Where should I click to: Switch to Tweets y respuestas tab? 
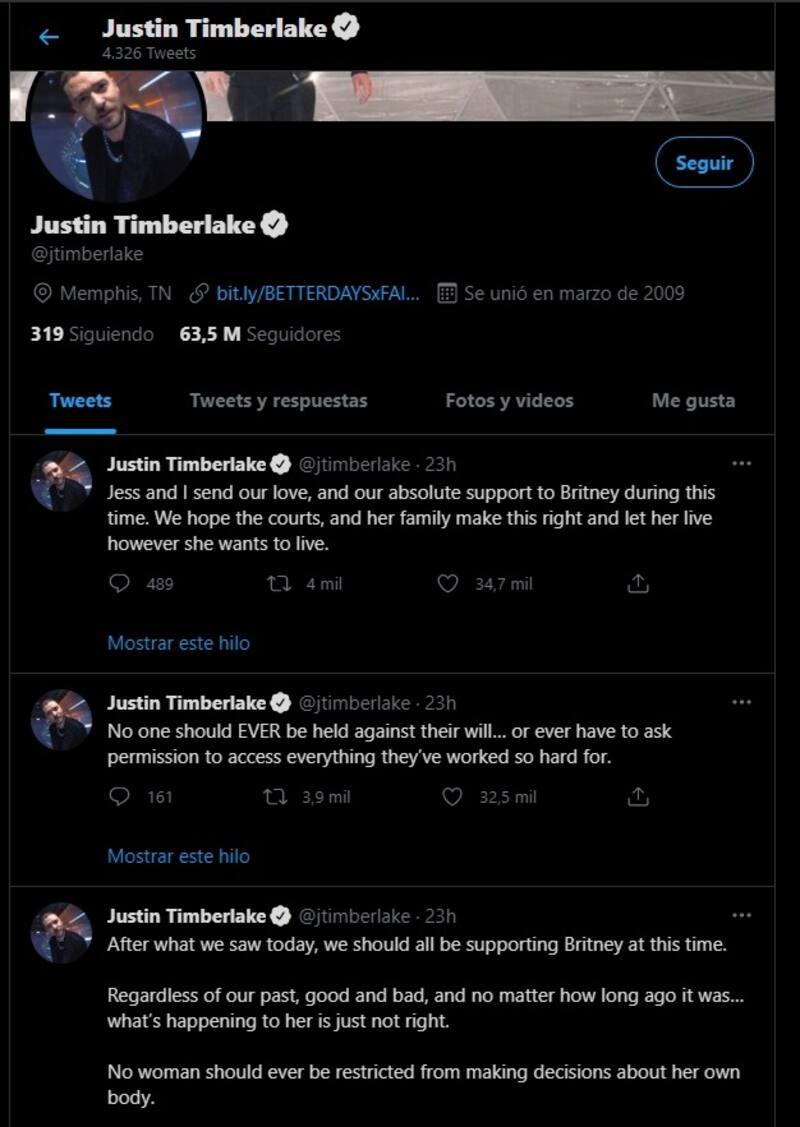[x=278, y=401]
